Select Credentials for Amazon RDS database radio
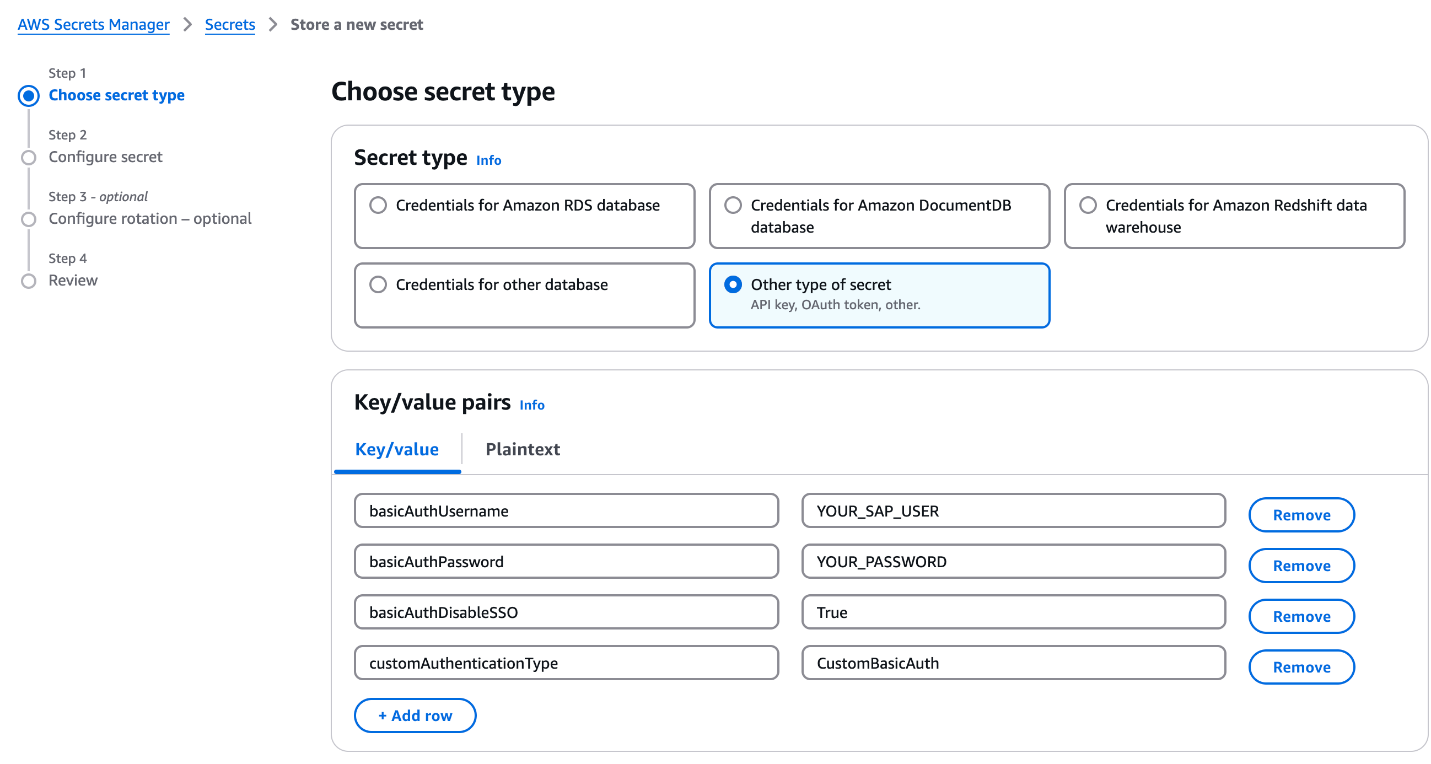Screen dimensions: 1431x764 [x=378, y=205]
